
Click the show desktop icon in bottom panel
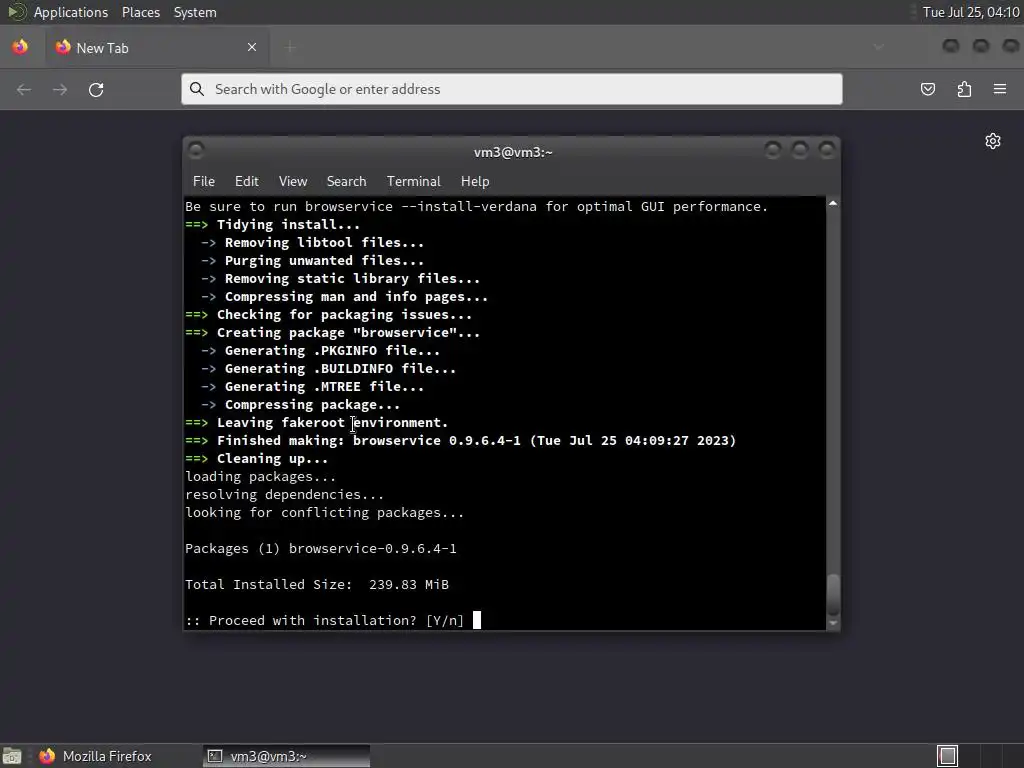pyautogui.click(x=12, y=756)
